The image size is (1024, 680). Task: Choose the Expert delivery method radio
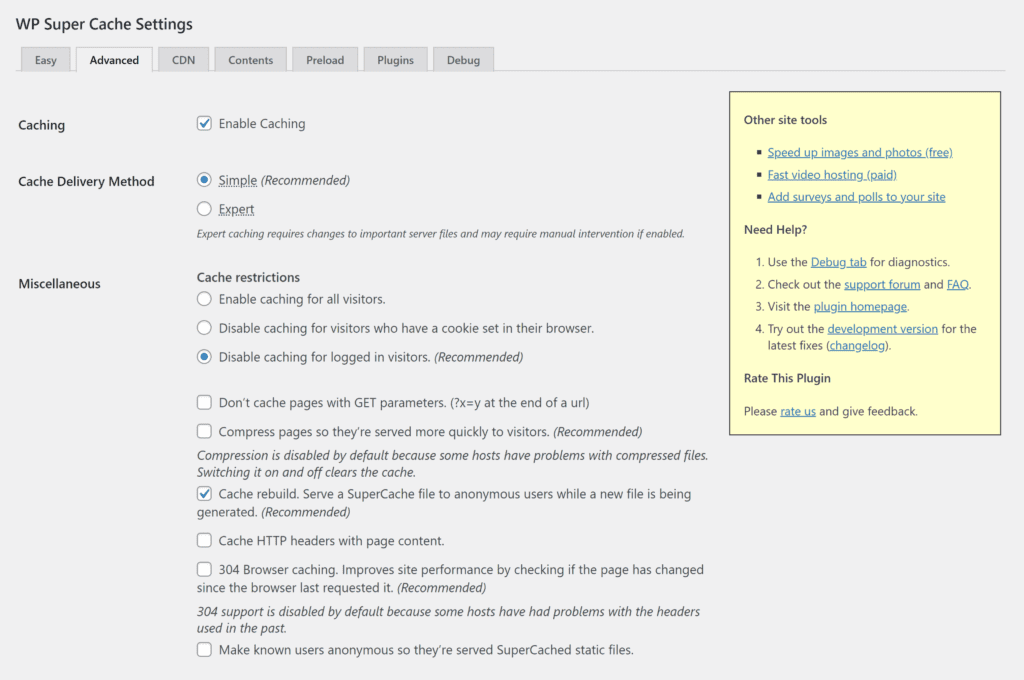(204, 208)
